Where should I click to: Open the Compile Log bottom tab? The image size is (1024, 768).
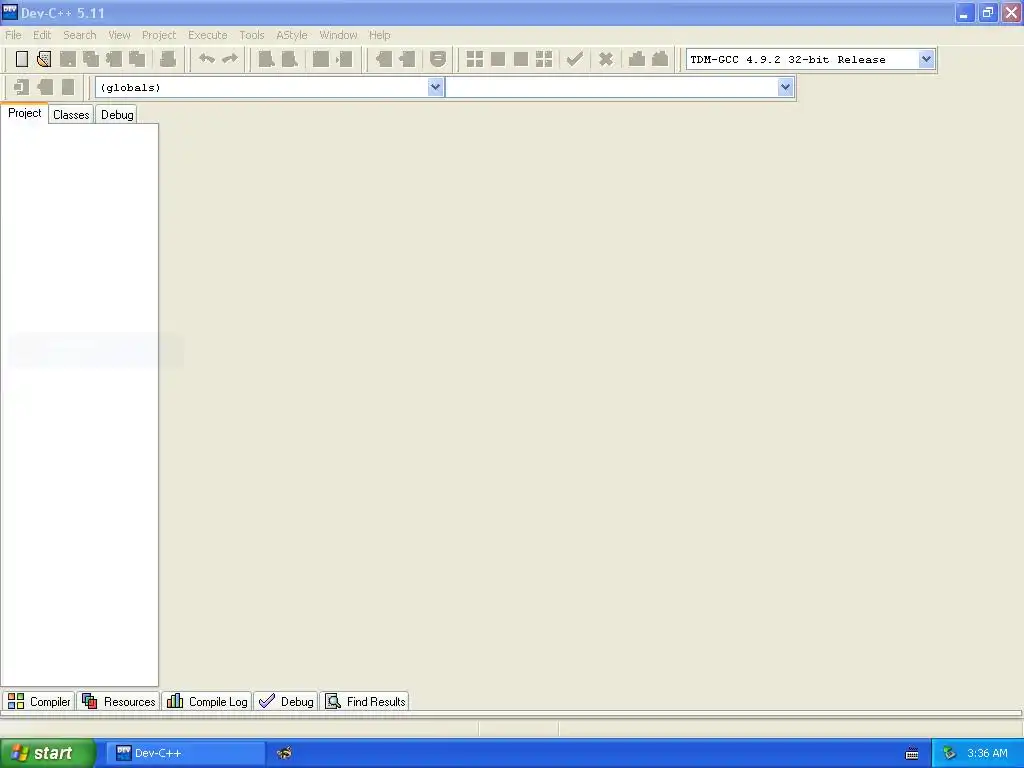point(207,701)
